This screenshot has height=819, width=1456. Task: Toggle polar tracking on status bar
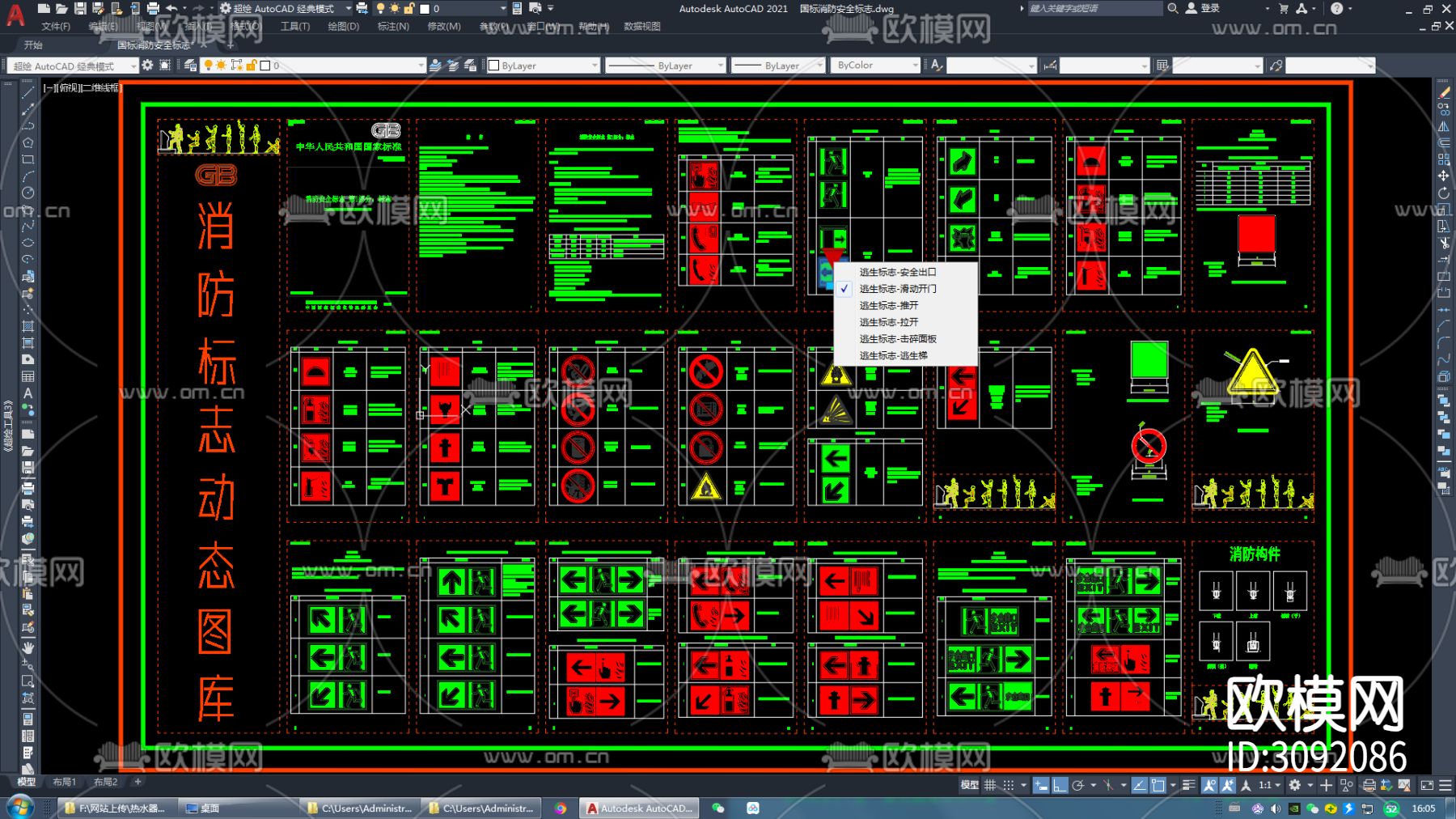pyautogui.click(x=1078, y=785)
